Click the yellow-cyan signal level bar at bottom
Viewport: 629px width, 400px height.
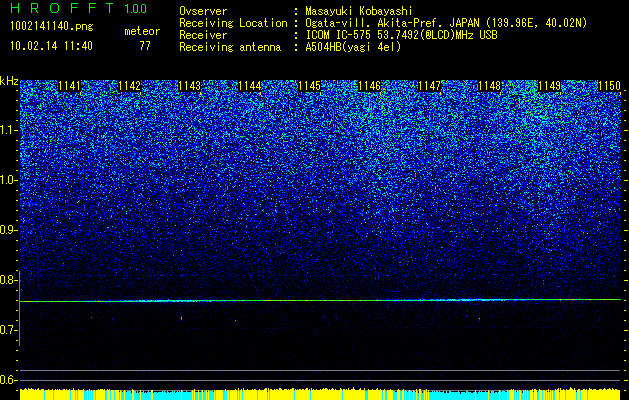(320, 394)
